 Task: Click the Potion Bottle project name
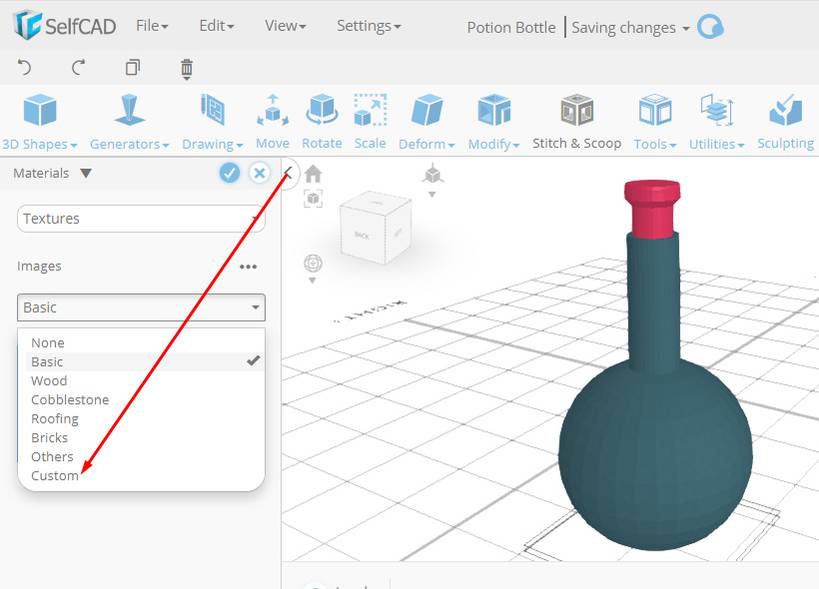tap(511, 27)
